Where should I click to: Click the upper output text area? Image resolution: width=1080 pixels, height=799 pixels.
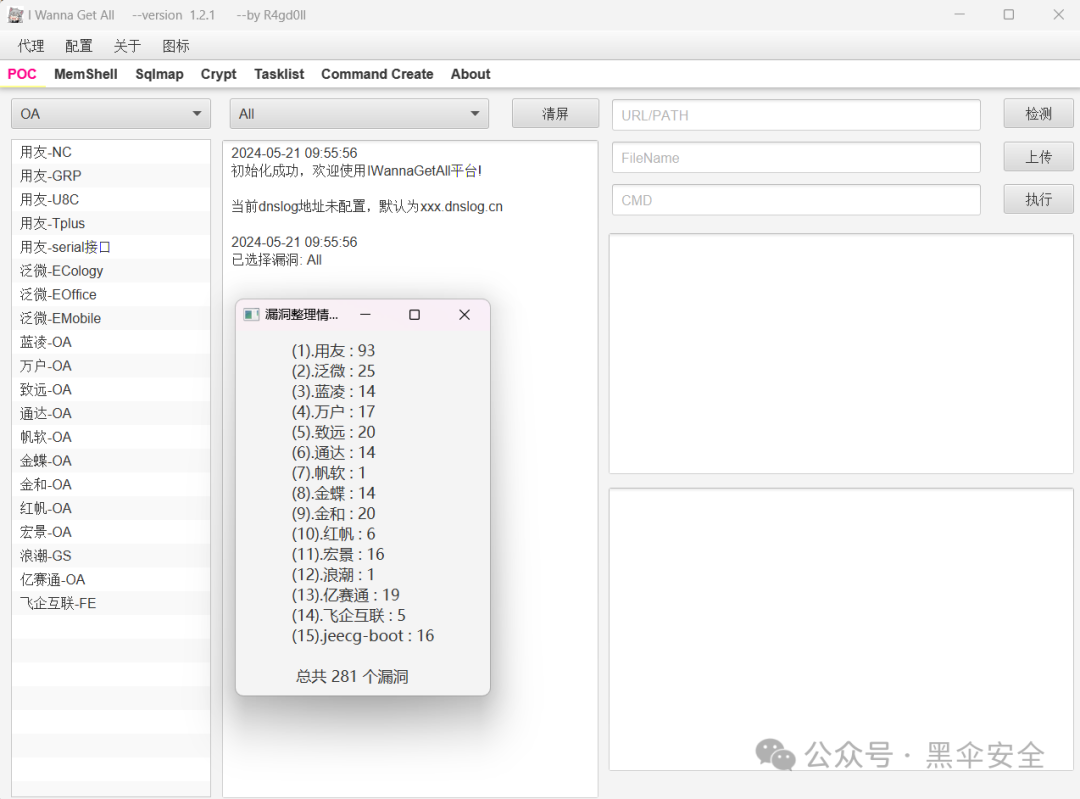pyautogui.click(x=841, y=353)
